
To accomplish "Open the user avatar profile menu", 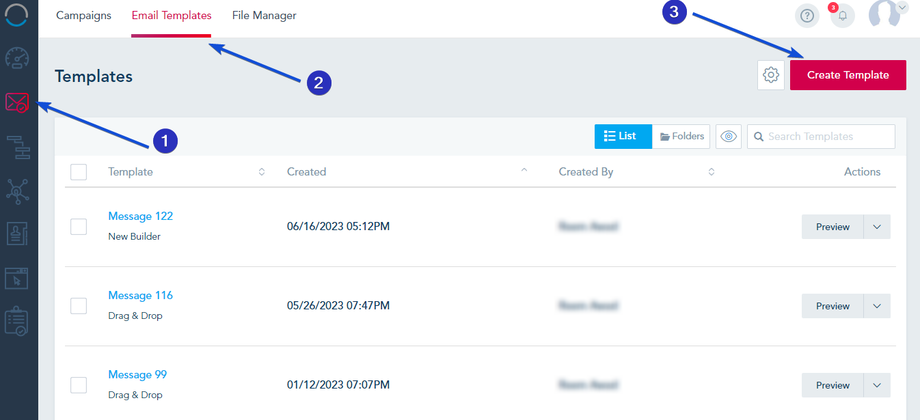I will (x=885, y=15).
